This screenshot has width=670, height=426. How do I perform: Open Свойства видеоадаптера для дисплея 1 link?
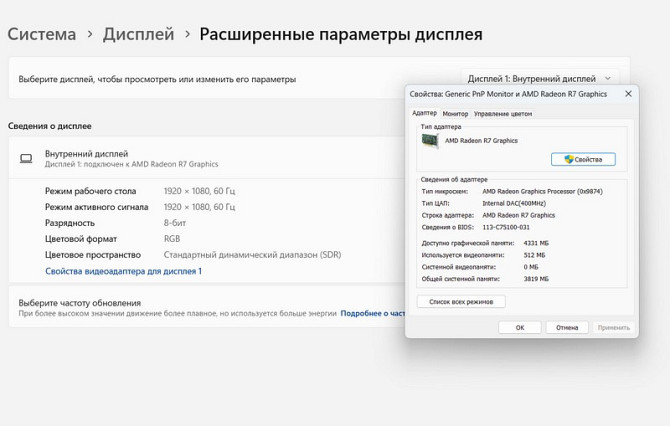click(123, 271)
